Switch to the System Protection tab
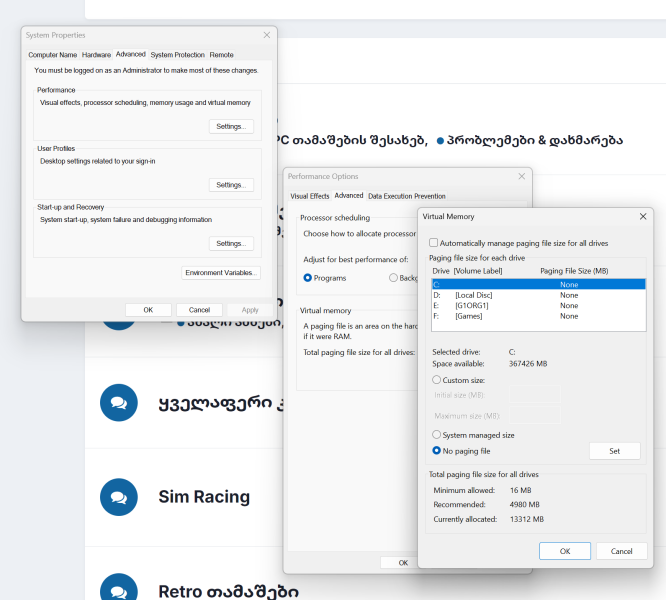Image resolution: width=666 pixels, height=600 pixels. 177,55
